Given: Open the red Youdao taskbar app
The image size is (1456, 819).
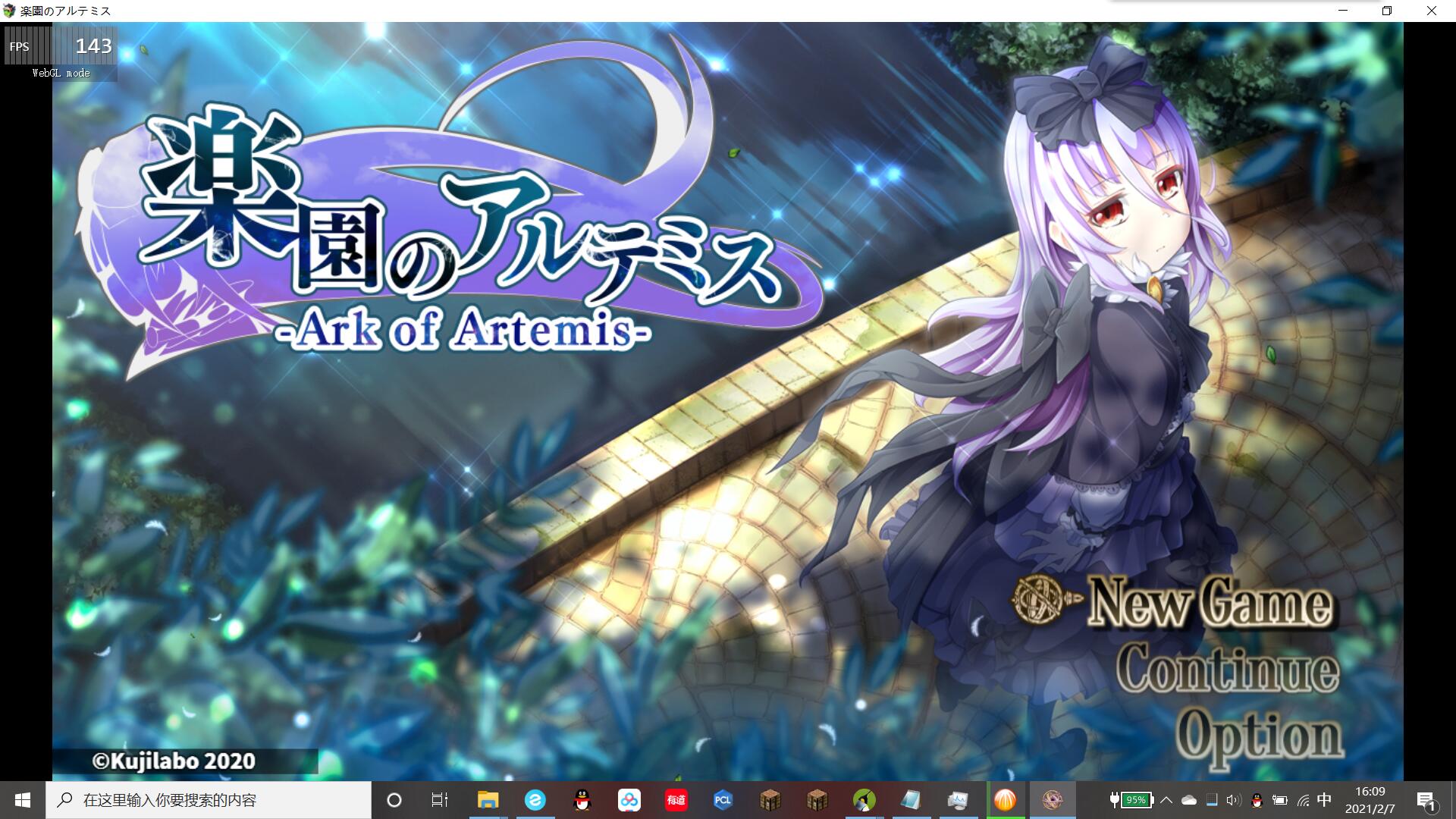Looking at the screenshot, I should pos(676,800).
